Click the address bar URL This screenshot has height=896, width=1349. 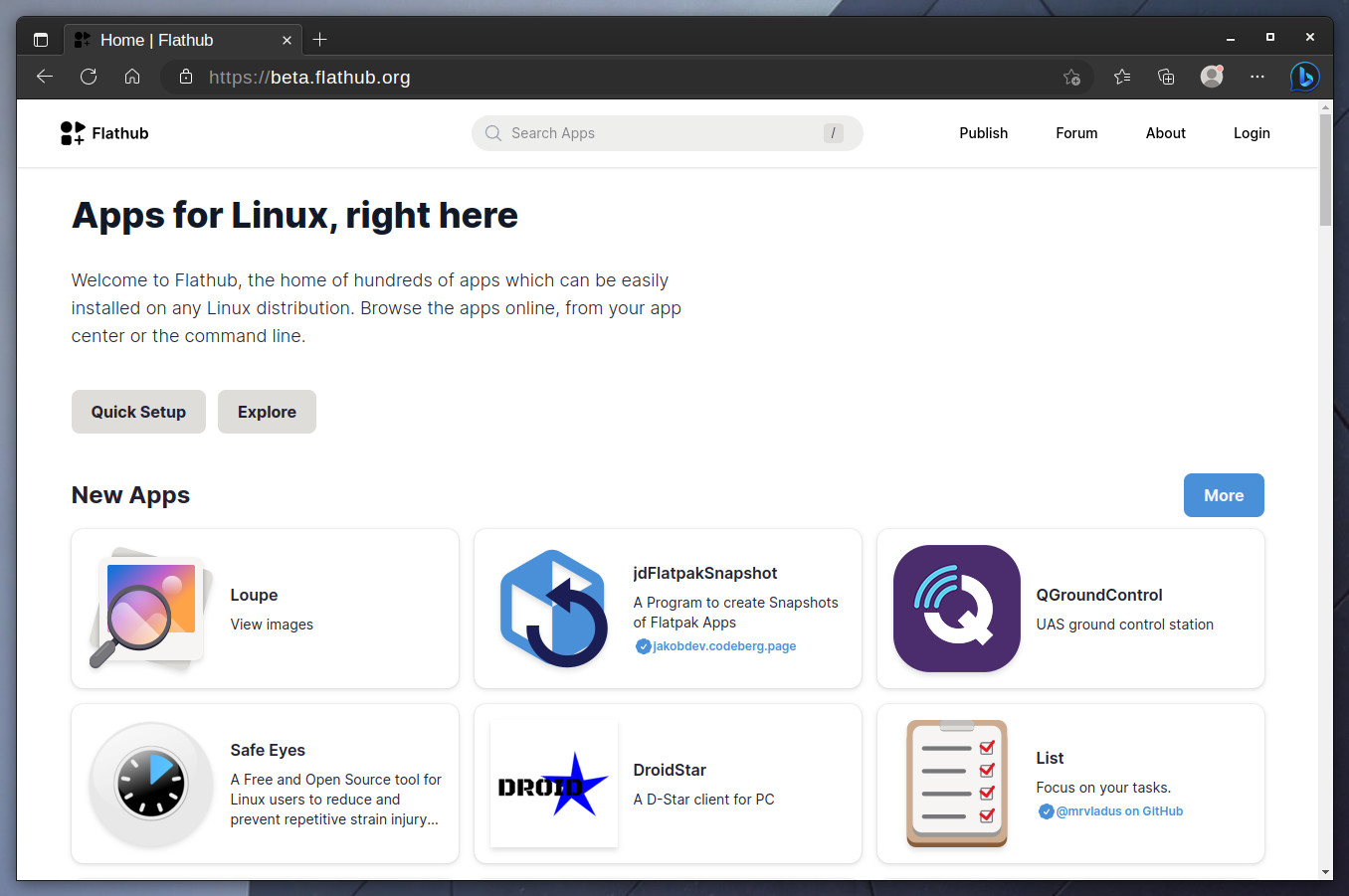[x=309, y=78]
